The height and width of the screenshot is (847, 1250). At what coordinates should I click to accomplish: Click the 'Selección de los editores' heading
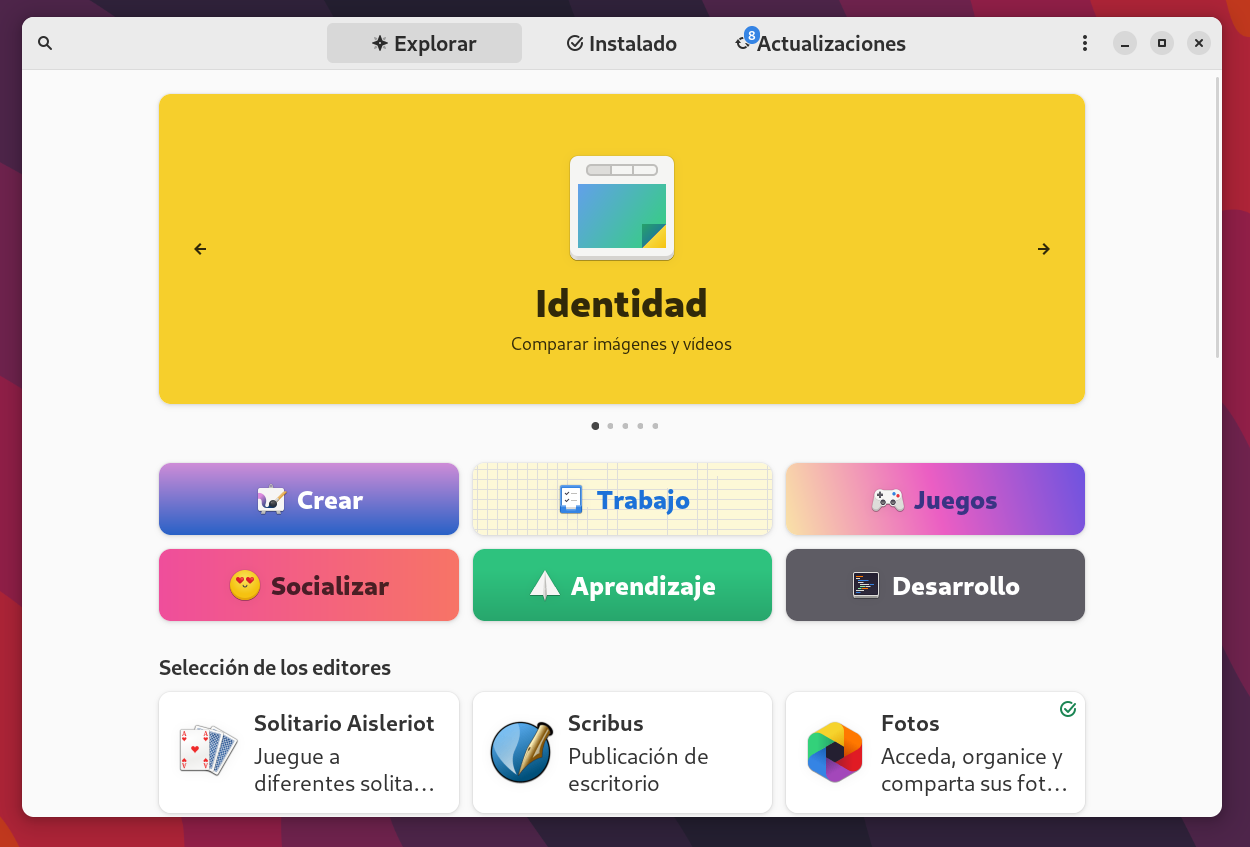coord(275,667)
